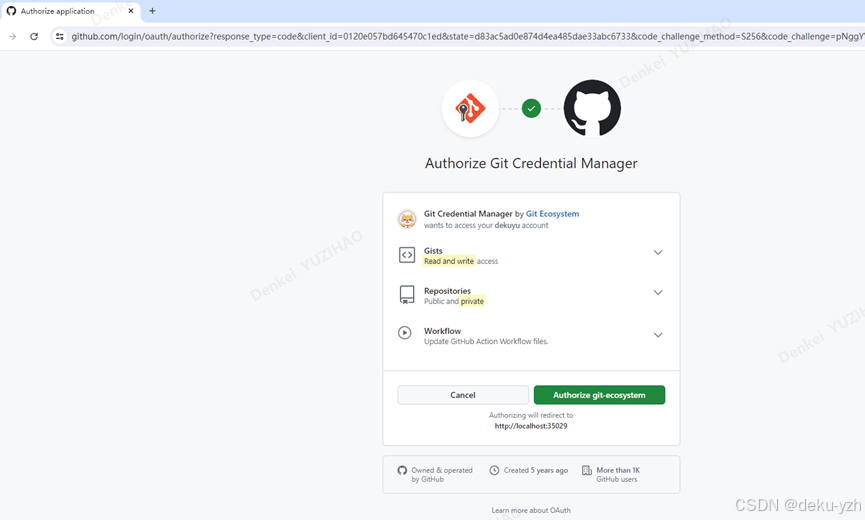Image resolution: width=865 pixels, height=520 pixels.
Task: Click the GitHub mark beside Owned & operated
Action: [402, 470]
